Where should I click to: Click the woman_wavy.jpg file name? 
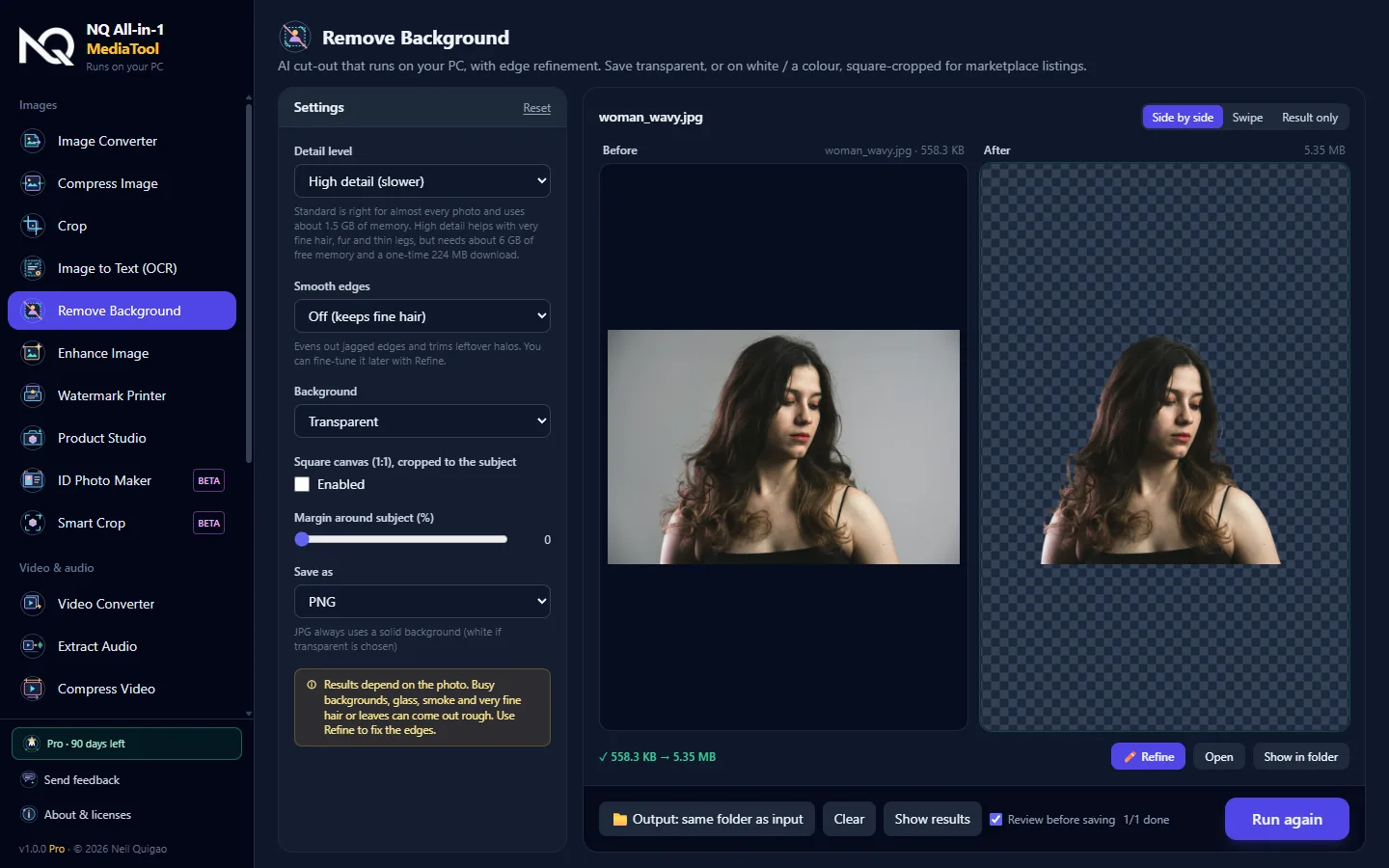pyautogui.click(x=651, y=117)
